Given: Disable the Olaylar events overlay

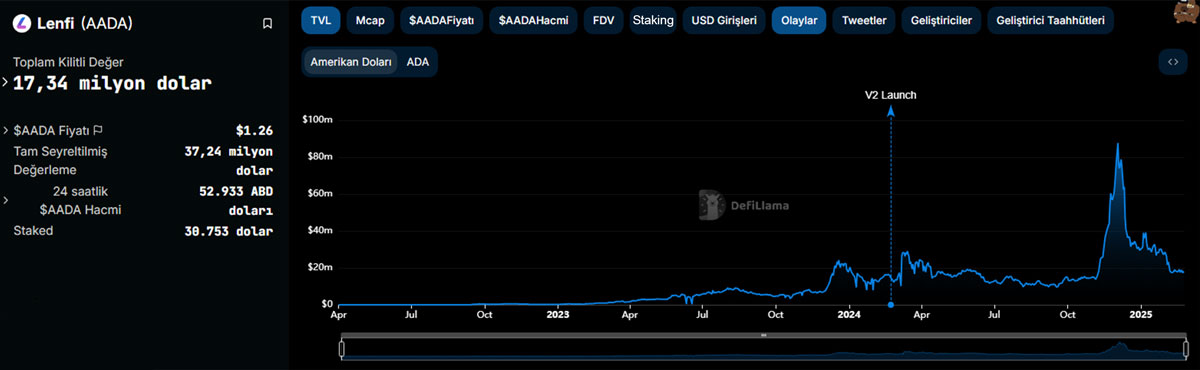Looking at the screenshot, I should click(799, 20).
